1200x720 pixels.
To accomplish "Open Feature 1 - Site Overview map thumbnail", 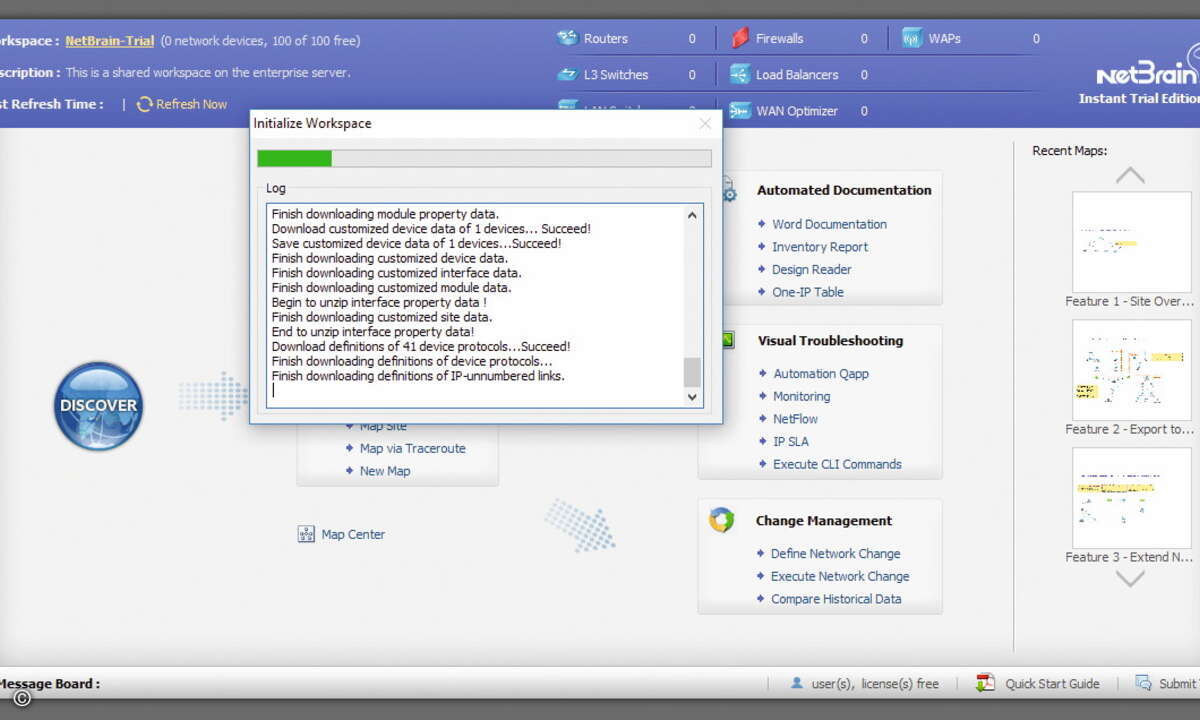I will 1130,242.
